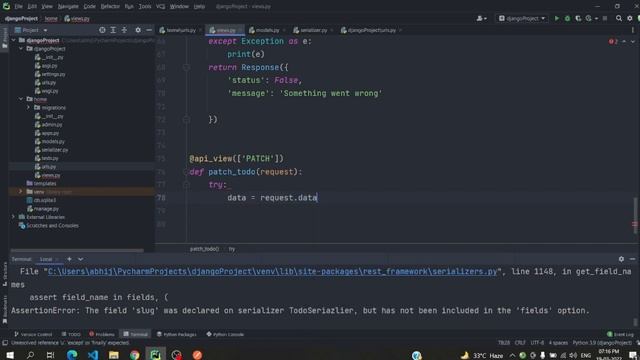Click PyCharm icon on taskbar

[156, 355]
